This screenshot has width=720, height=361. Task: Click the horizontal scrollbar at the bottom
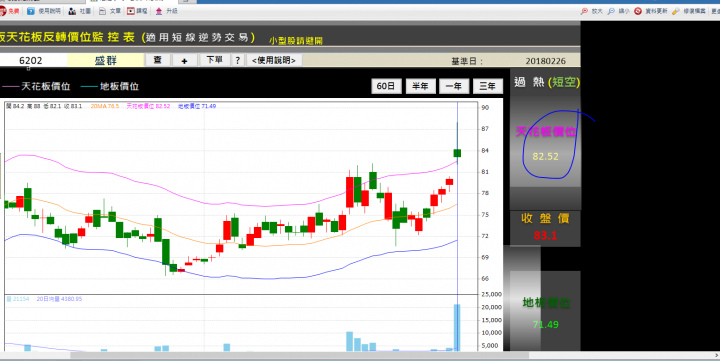299,355
